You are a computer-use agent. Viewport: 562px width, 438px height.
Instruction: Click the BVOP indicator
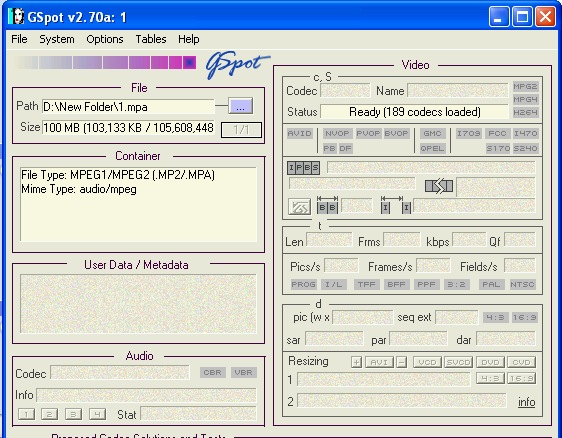(396, 133)
